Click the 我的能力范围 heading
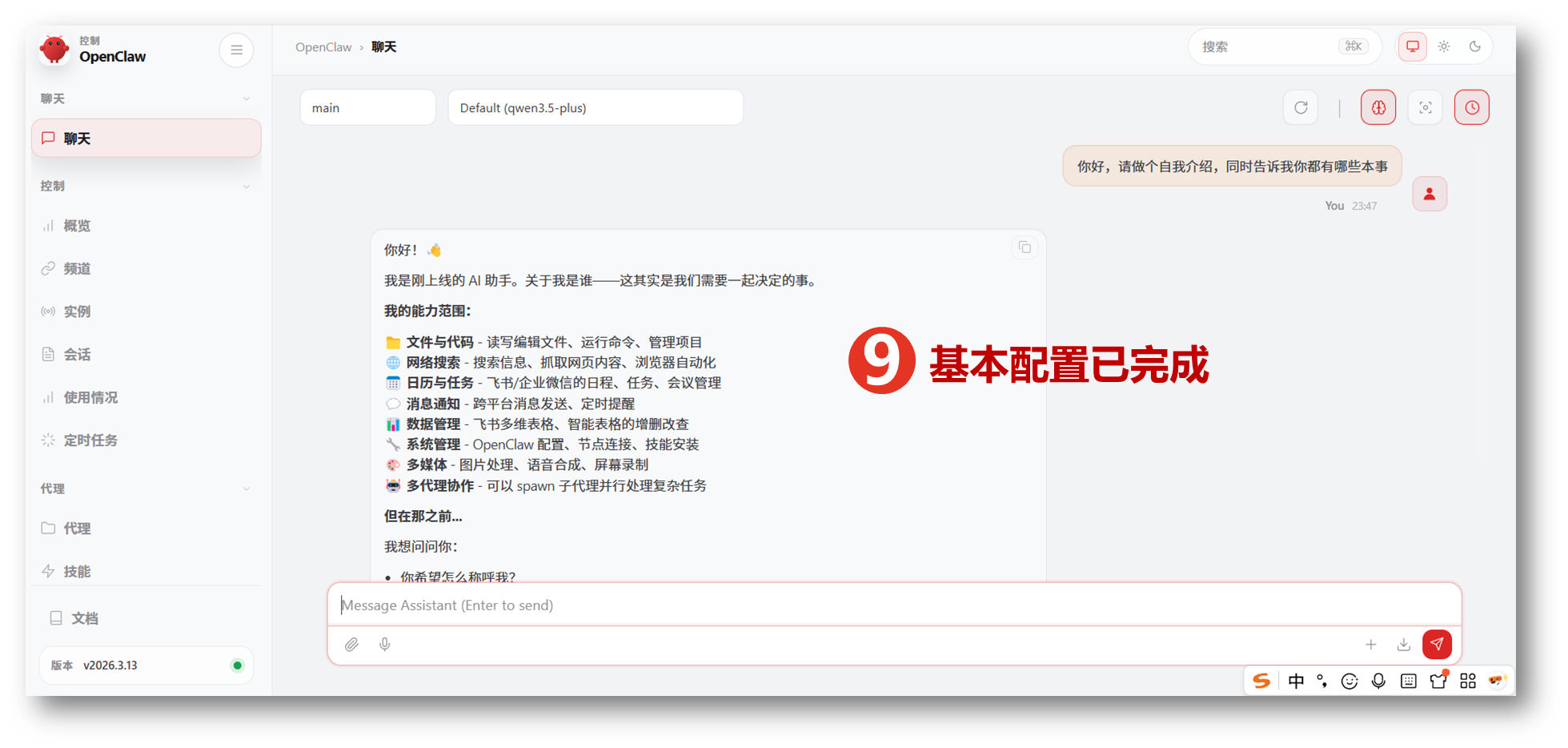This screenshot has width=1568, height=748. coord(427,311)
